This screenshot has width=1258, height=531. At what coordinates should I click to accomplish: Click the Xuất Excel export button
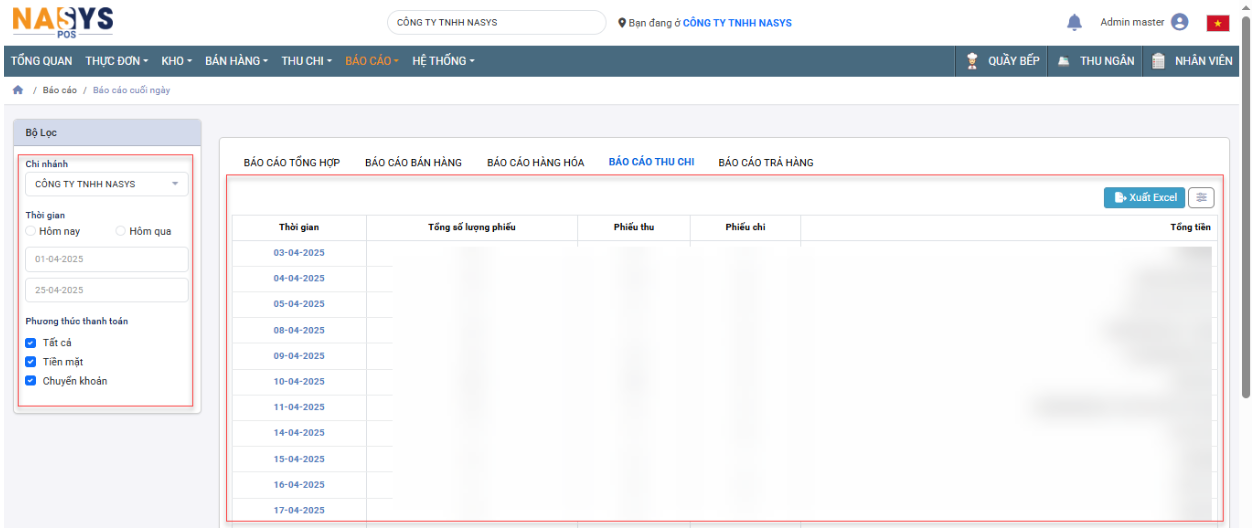[1144, 198]
